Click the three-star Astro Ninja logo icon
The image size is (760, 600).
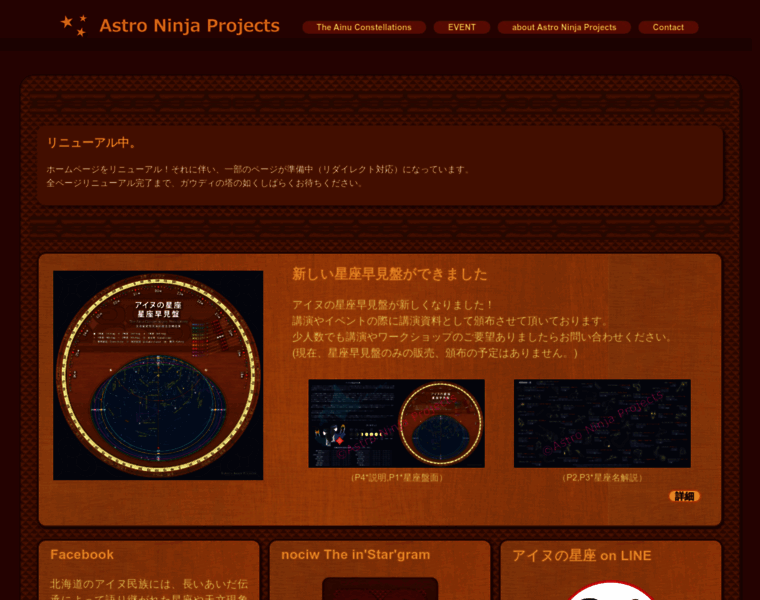click(x=74, y=26)
